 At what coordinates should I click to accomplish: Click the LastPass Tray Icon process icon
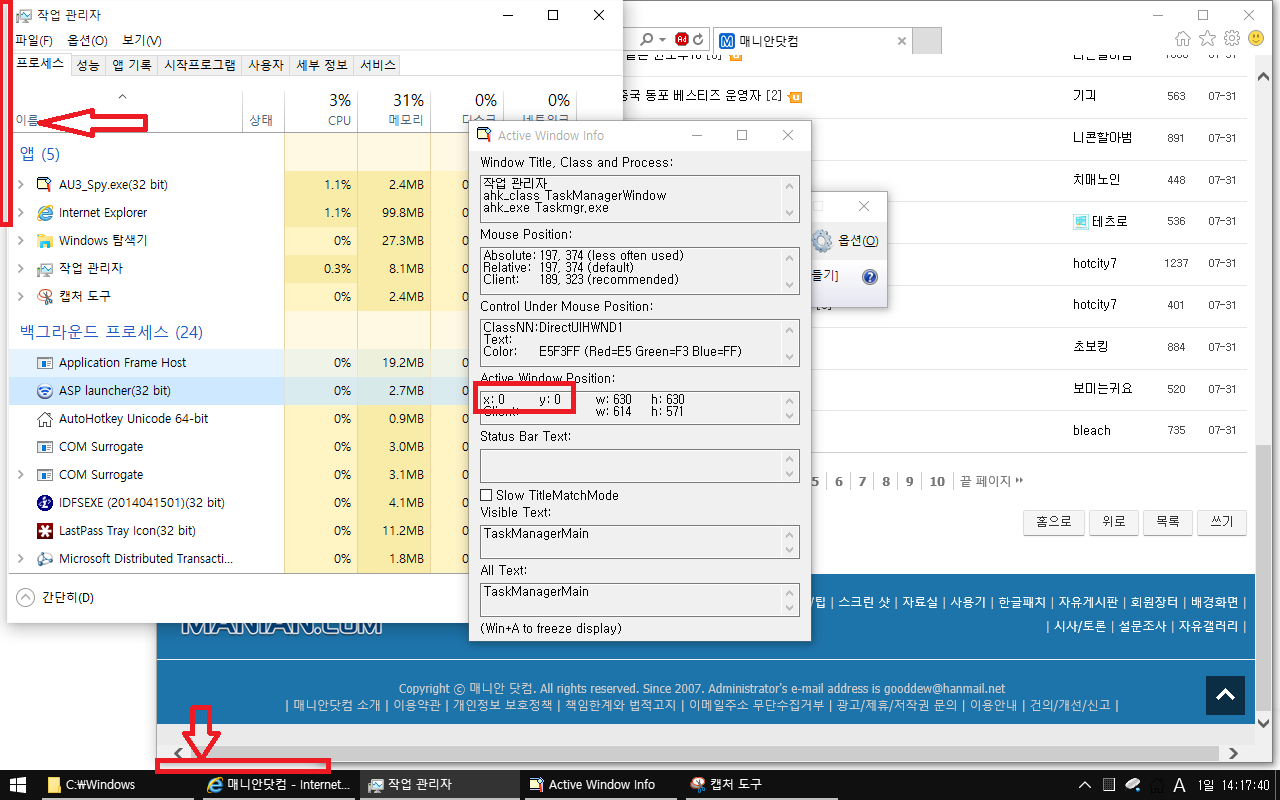point(44,530)
